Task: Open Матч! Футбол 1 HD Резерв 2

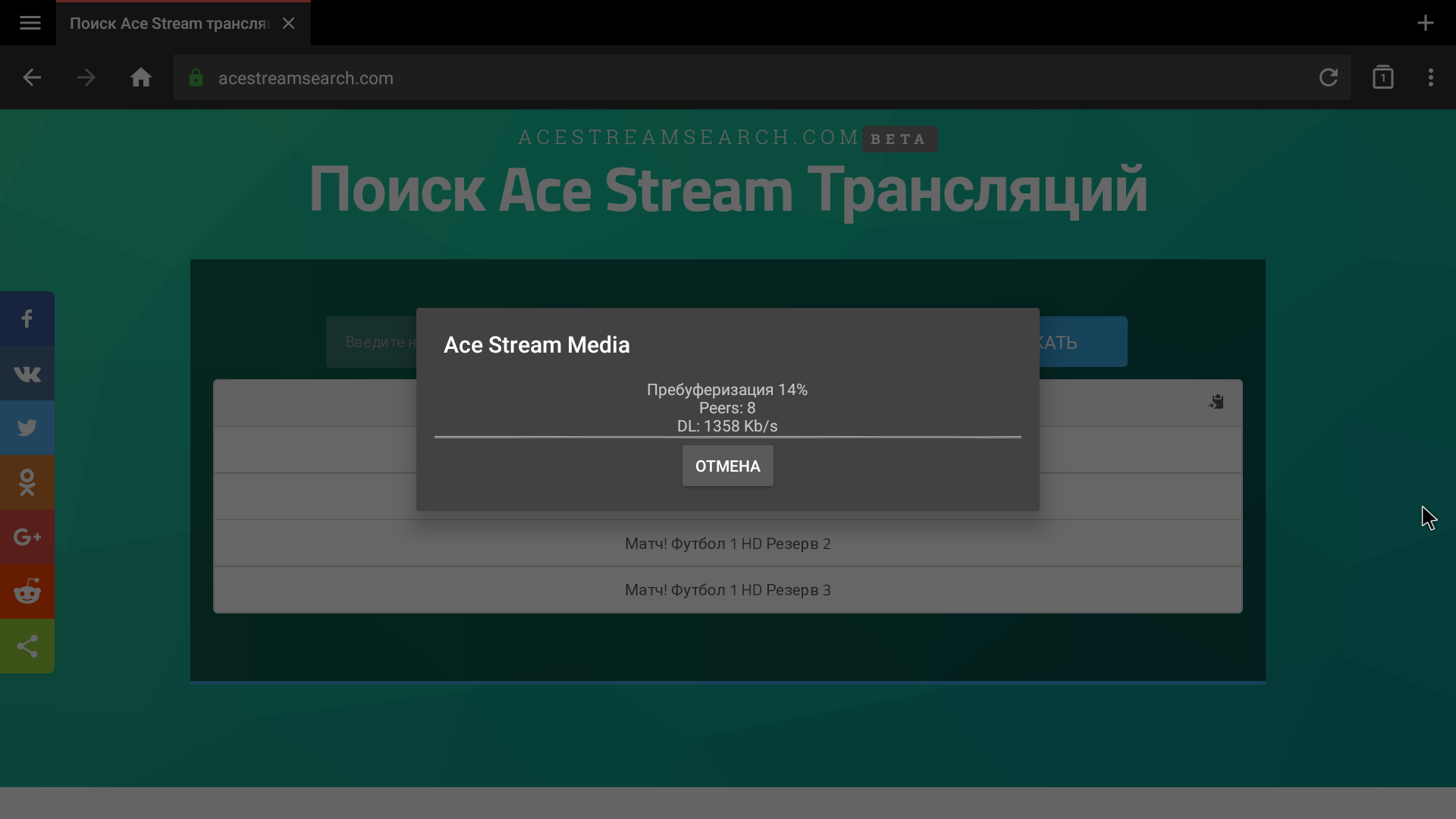Action: (x=728, y=544)
